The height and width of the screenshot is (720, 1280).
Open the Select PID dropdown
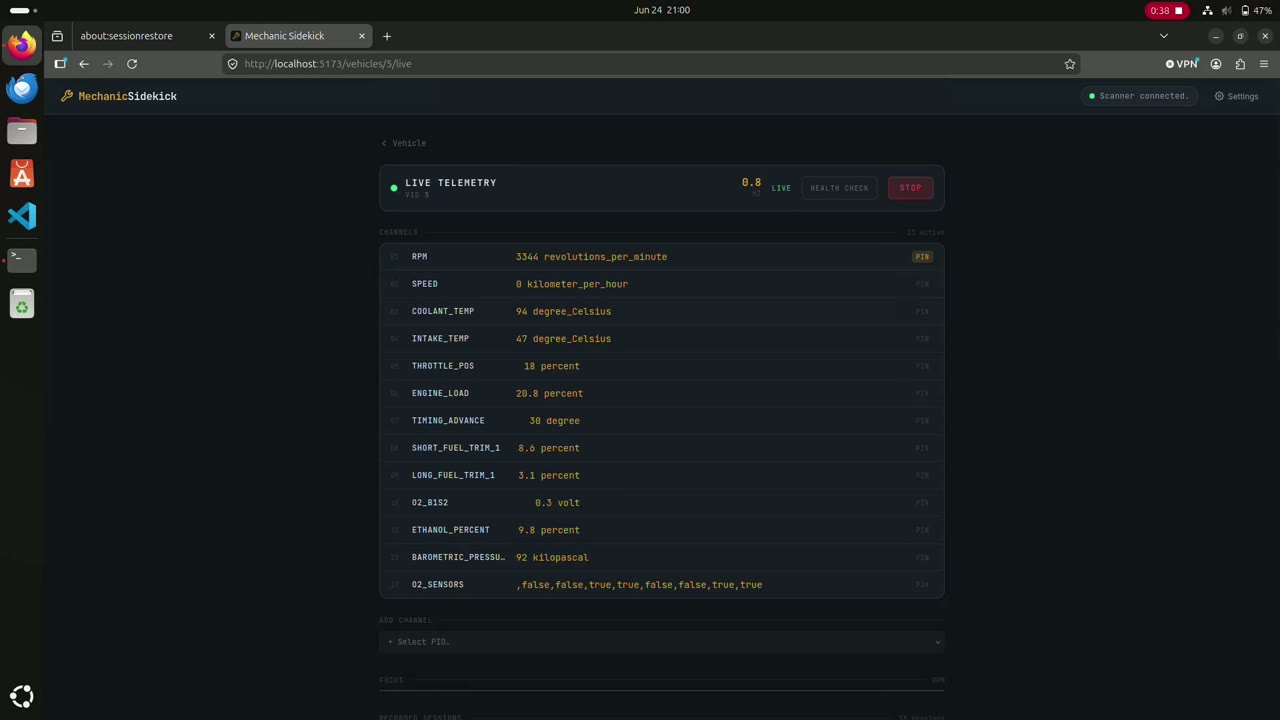coord(662,642)
